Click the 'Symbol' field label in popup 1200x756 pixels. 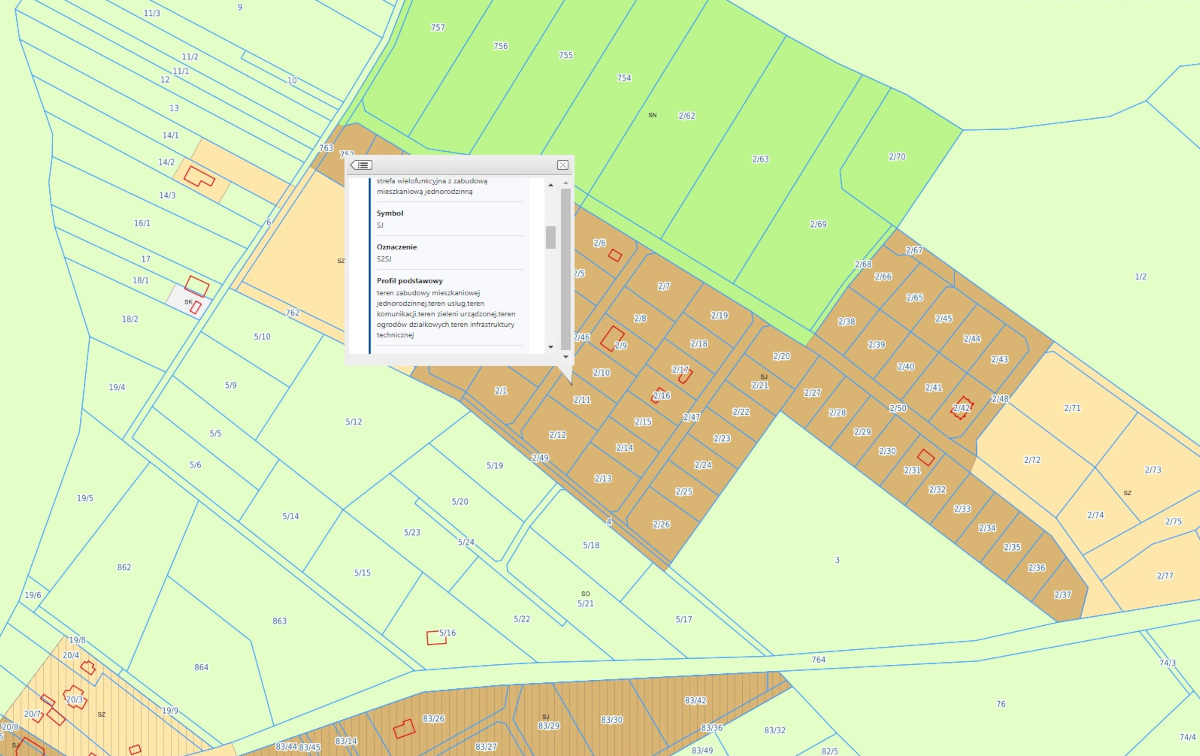click(x=390, y=213)
